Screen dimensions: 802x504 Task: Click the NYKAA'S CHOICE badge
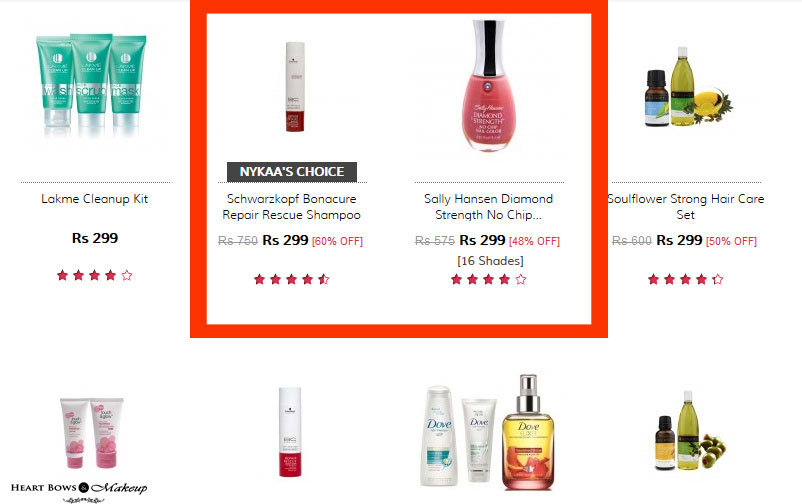[292, 171]
